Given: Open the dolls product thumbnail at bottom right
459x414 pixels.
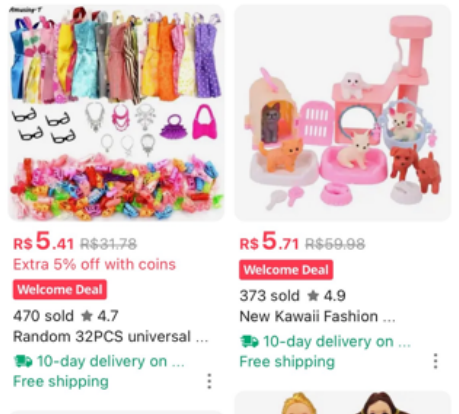Looking at the screenshot, I should coord(343,403).
